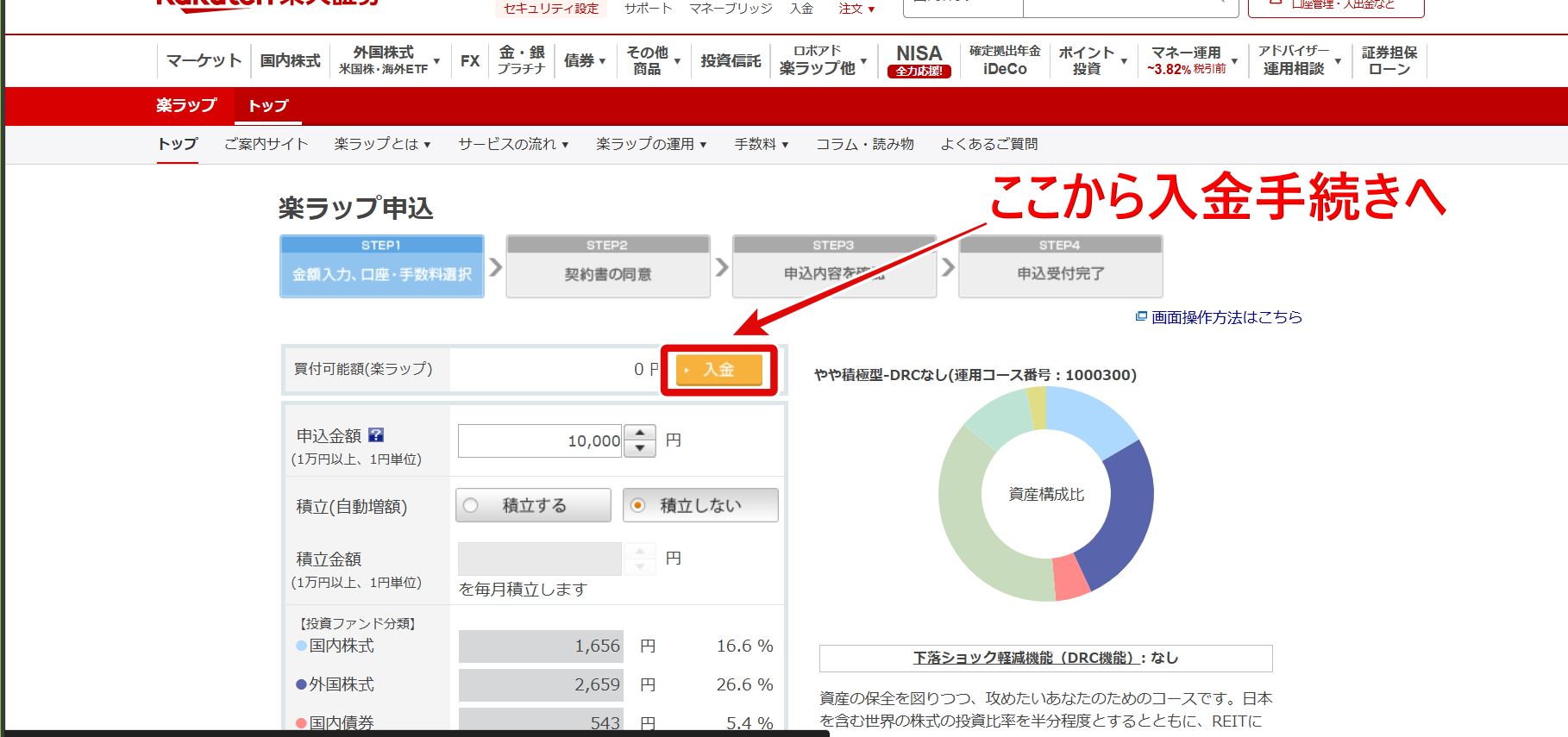1568x737 pixels.
Task: Decrease 申込金額 with the down stepper arrow
Action: click(x=640, y=448)
